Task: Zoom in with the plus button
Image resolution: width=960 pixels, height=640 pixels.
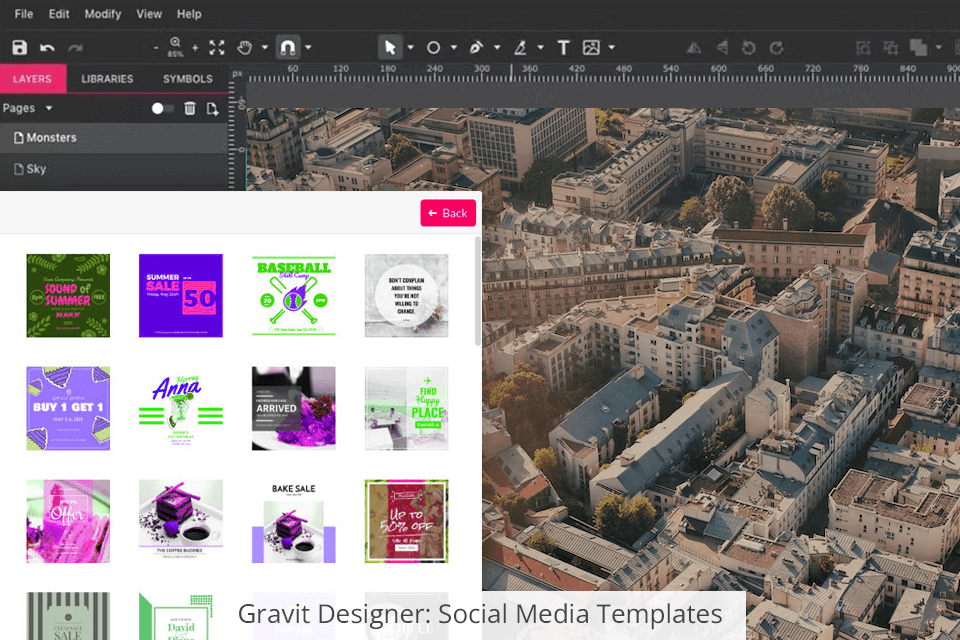Action: (x=195, y=48)
